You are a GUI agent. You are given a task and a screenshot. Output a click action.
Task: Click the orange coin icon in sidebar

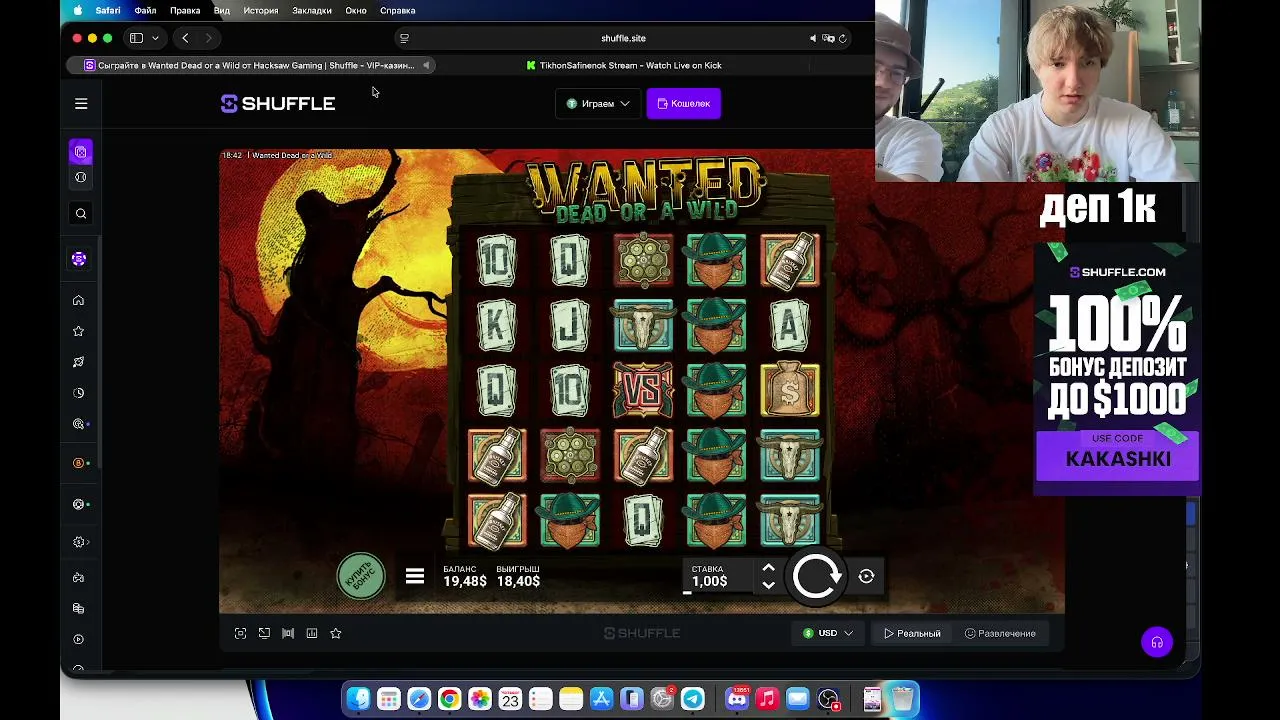click(x=78, y=463)
